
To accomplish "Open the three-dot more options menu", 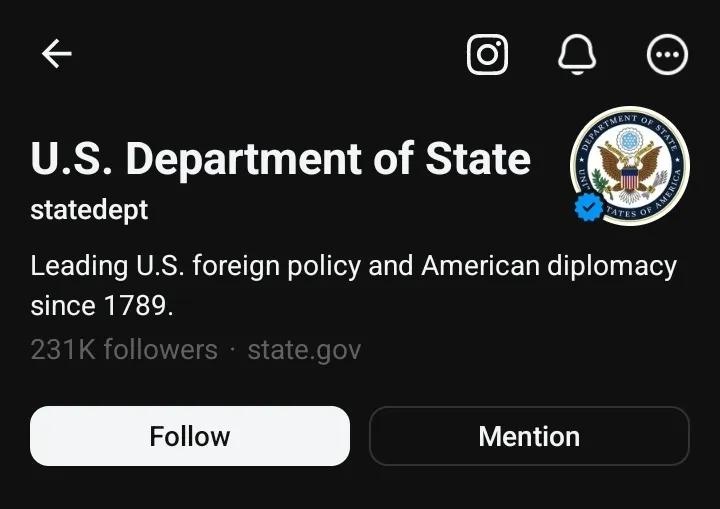I will (667, 54).
